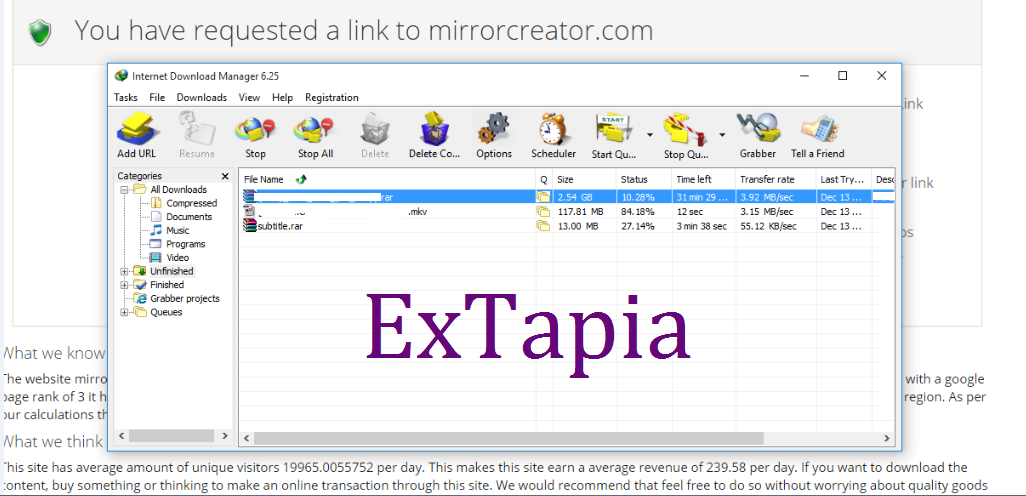Click the 3 min 38 sec cell
This screenshot has width=1026, height=496.
pos(701,226)
